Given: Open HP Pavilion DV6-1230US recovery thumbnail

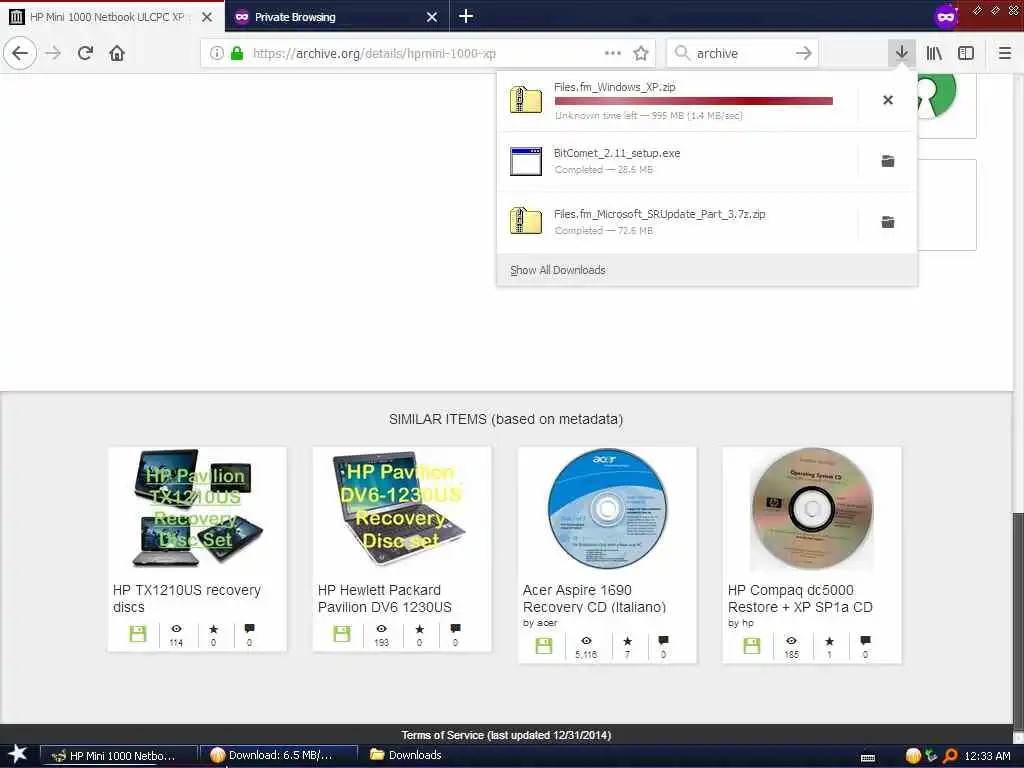Looking at the screenshot, I should pos(402,508).
